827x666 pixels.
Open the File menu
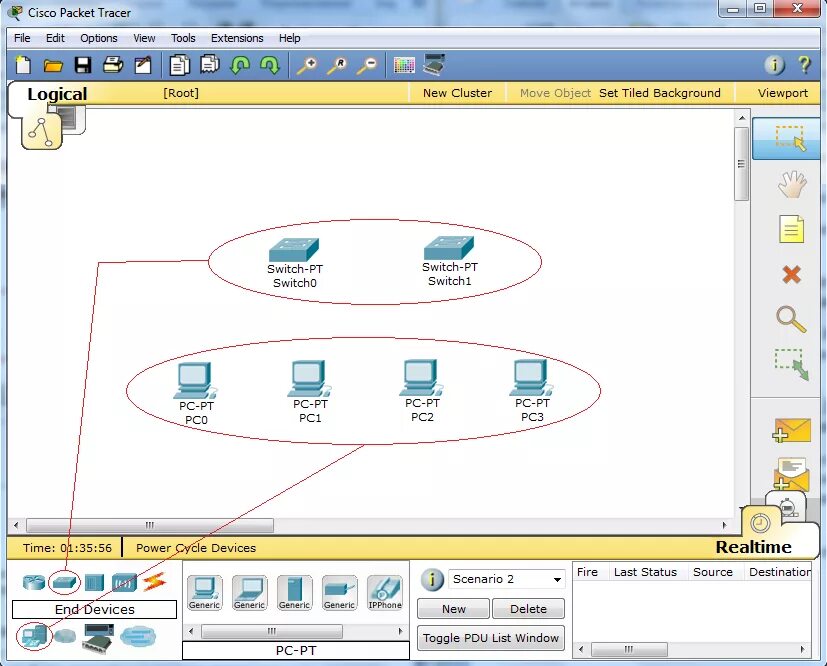[x=22, y=38]
